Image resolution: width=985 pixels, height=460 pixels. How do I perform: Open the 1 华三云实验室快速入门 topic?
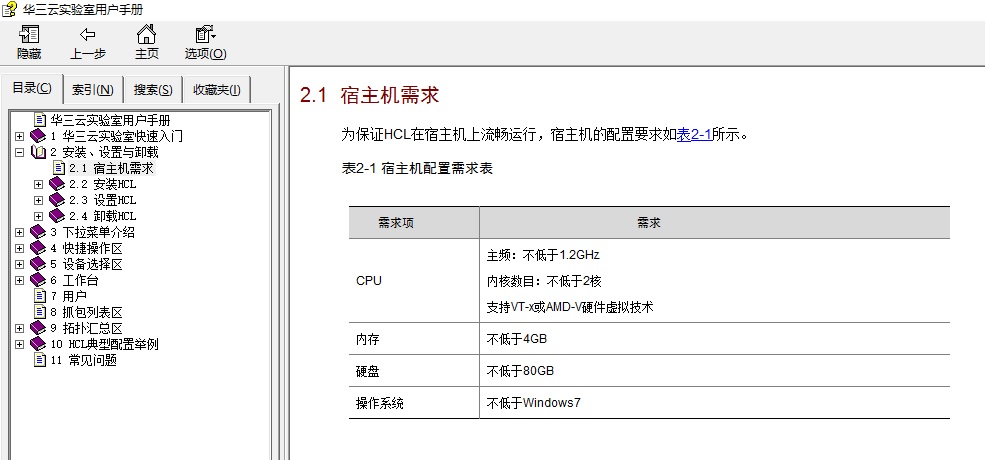pos(117,136)
